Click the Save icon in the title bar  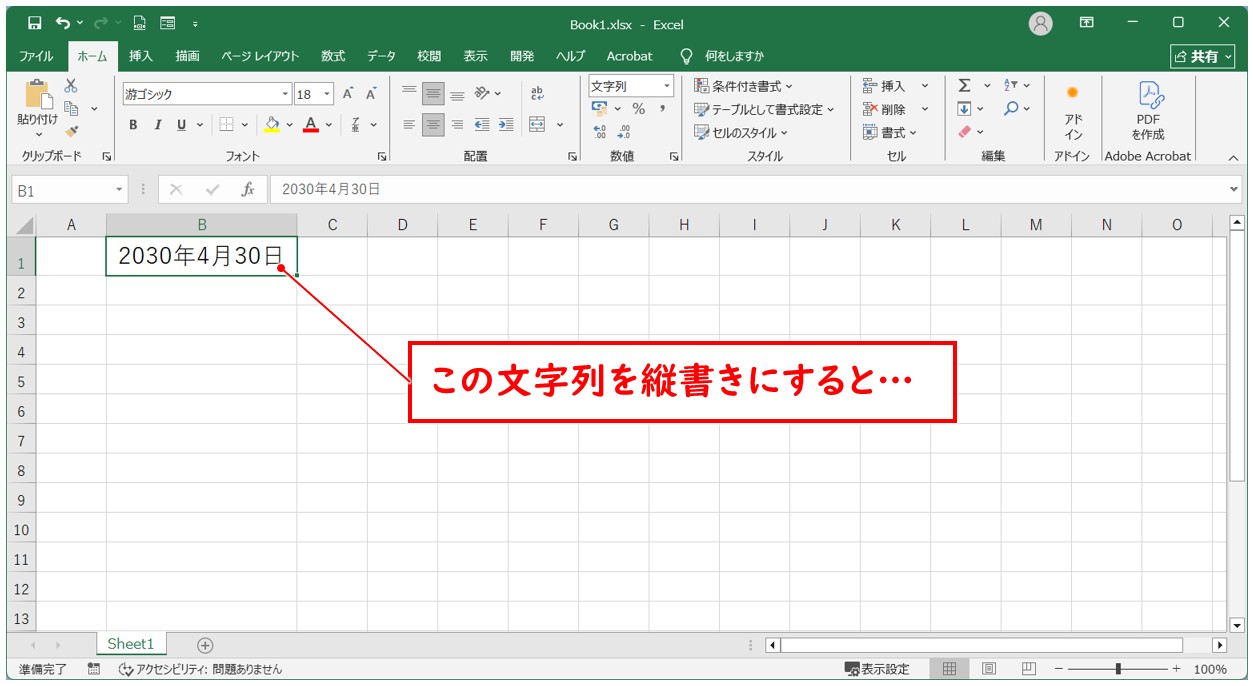point(35,22)
